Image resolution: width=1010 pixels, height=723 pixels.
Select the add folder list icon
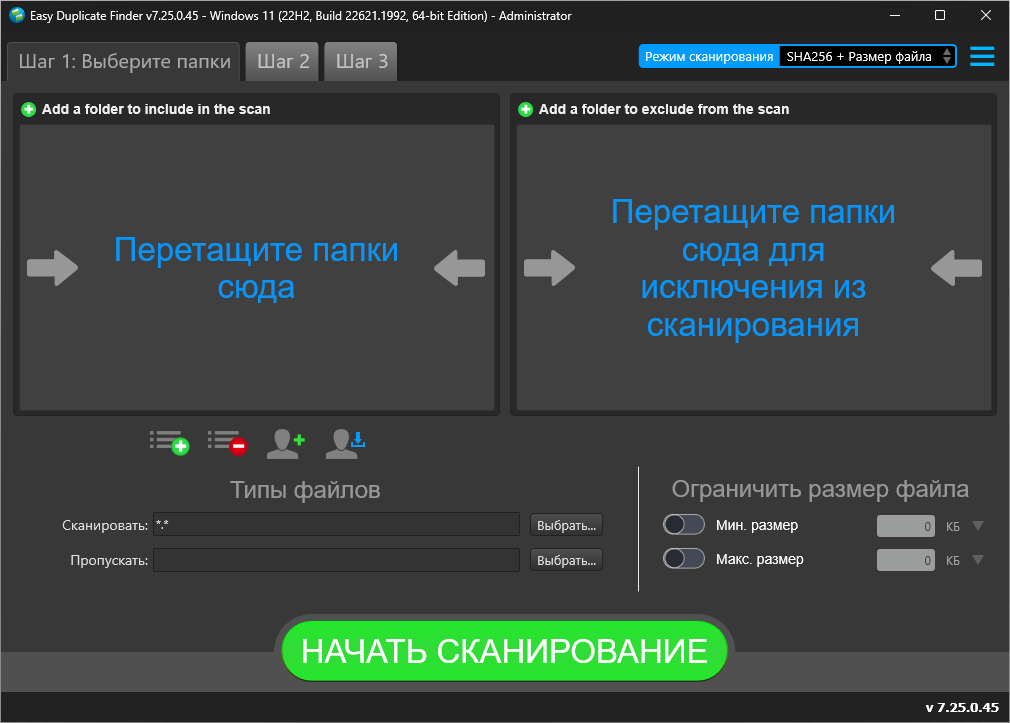tap(170, 441)
